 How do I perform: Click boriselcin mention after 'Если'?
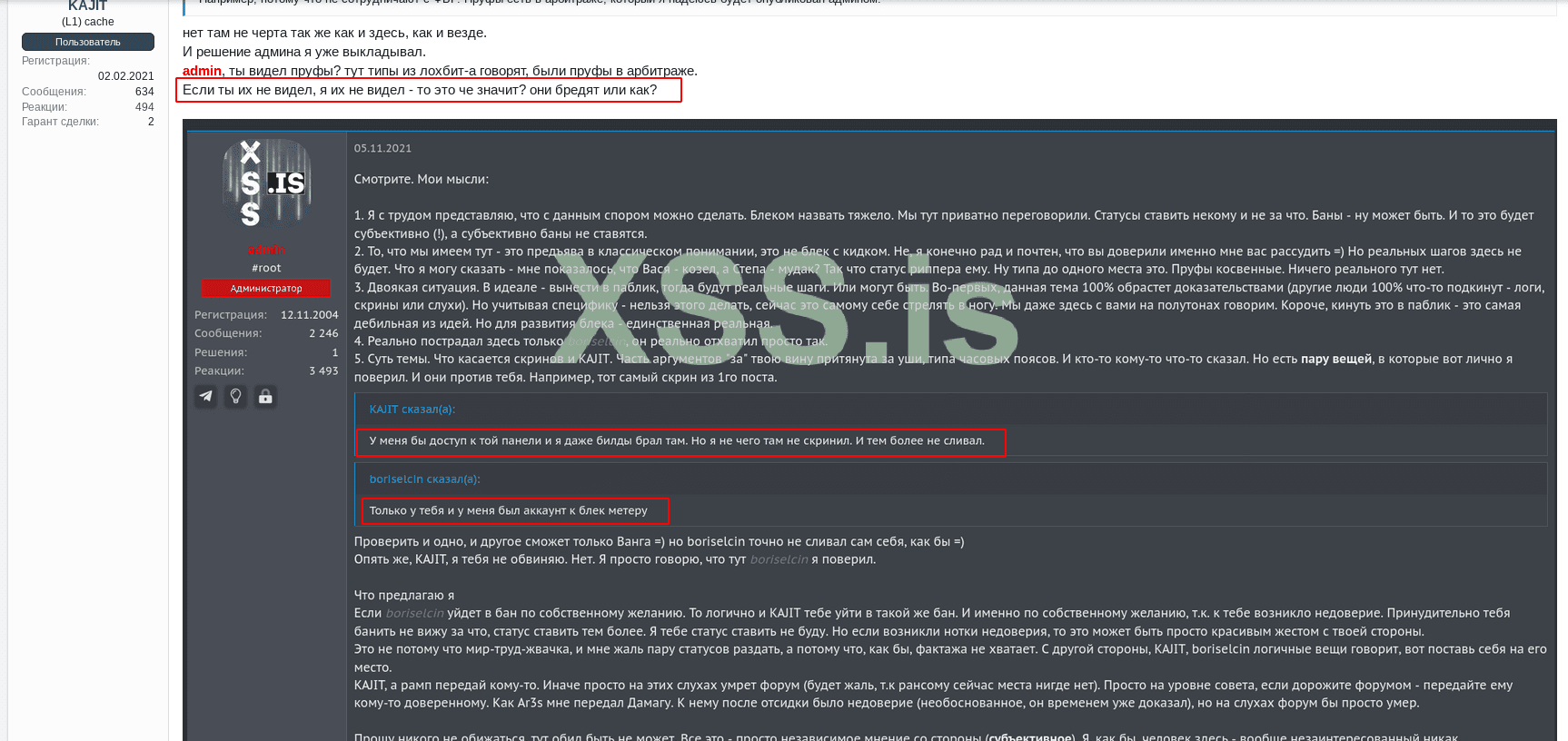(x=414, y=613)
